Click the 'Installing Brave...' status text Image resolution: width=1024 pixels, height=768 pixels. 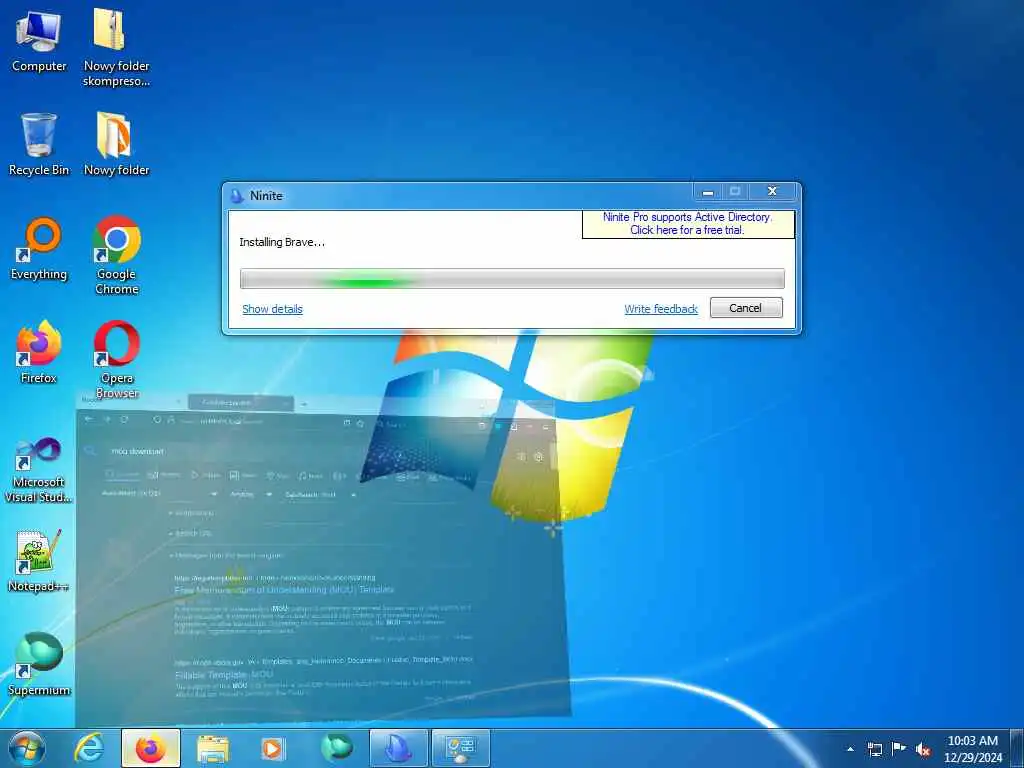tap(281, 242)
